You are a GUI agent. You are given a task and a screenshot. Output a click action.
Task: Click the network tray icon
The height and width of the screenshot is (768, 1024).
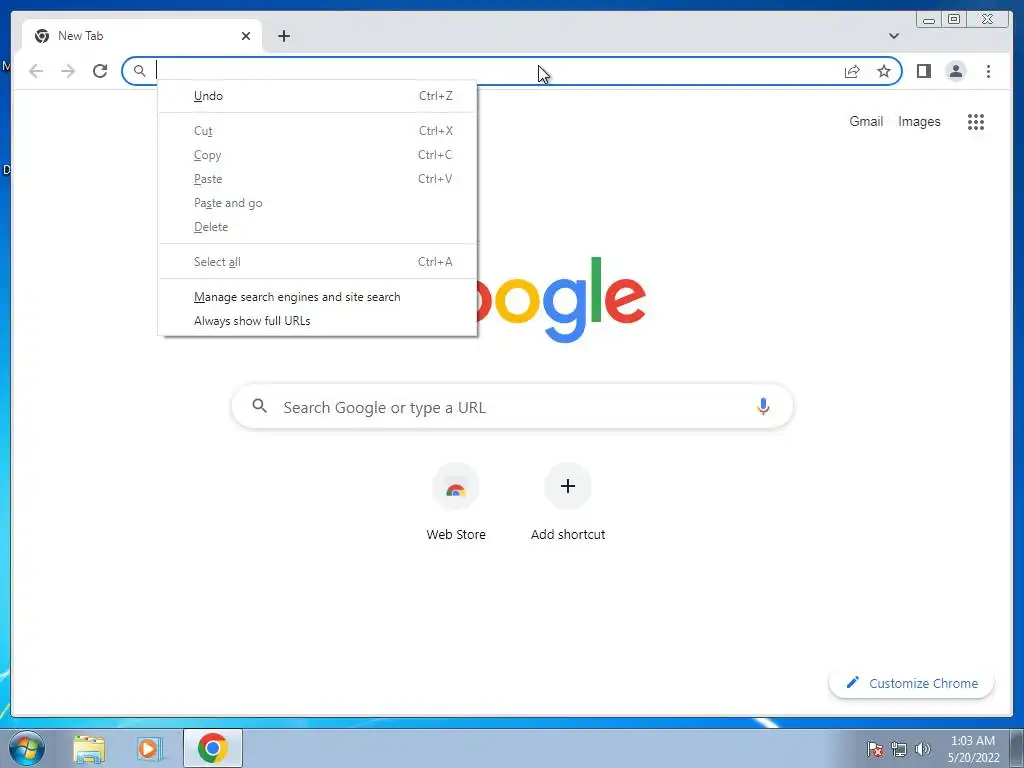pyautogui.click(x=899, y=749)
